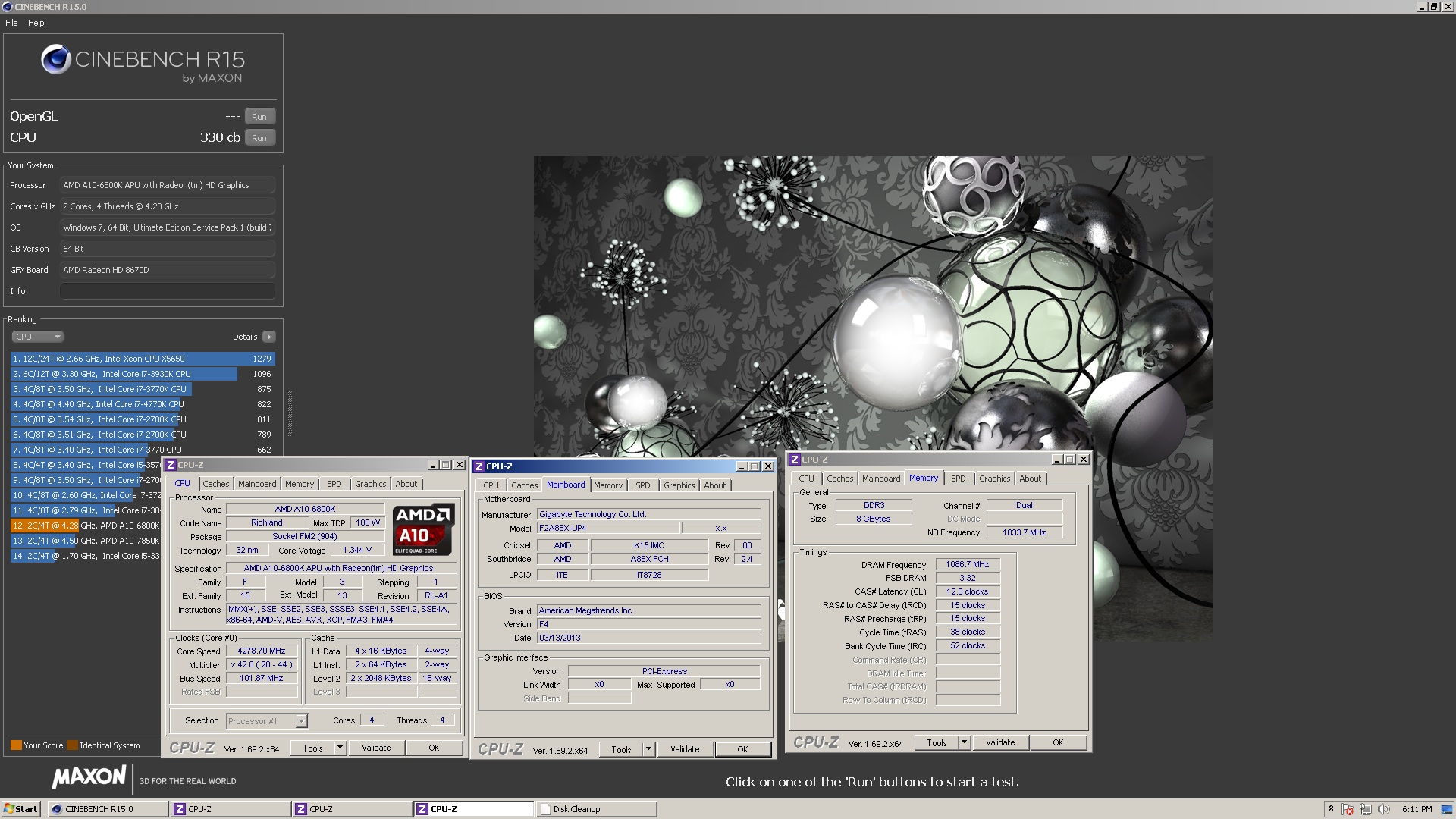Click OK in middle CPU-Z window
This screenshot has height=819, width=1456.
(x=742, y=750)
